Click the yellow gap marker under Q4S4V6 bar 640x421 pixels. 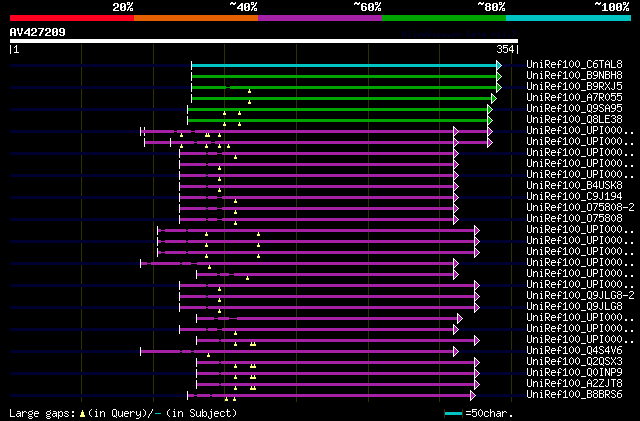pos(208,355)
